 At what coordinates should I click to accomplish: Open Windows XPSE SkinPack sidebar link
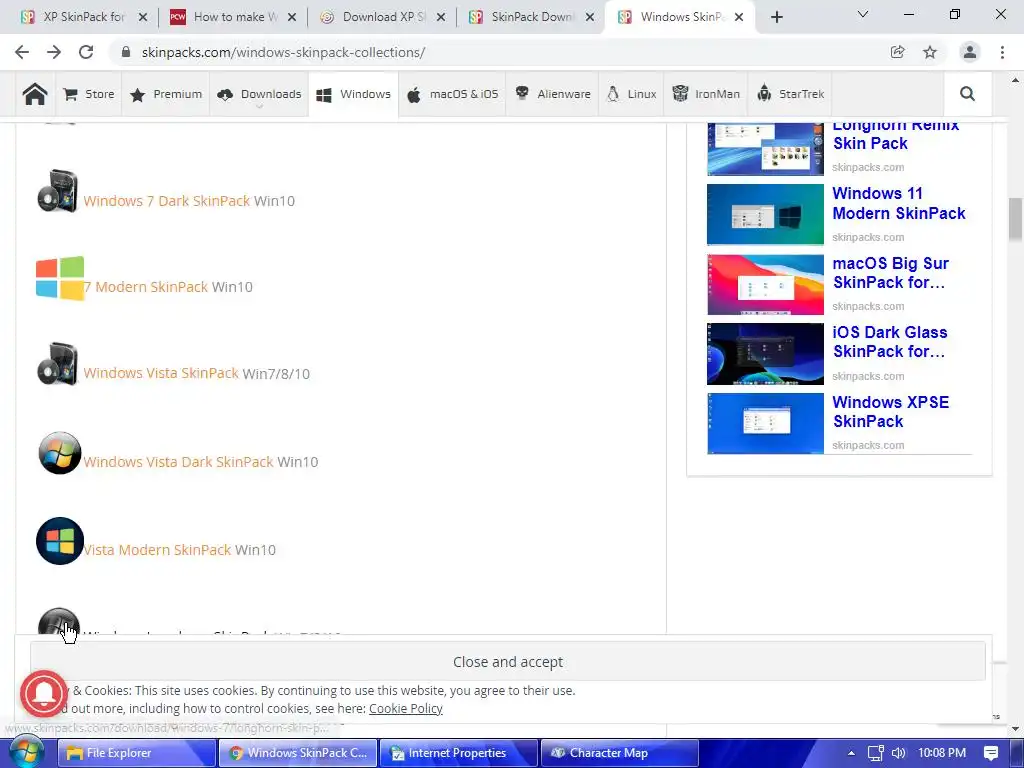tap(890, 411)
